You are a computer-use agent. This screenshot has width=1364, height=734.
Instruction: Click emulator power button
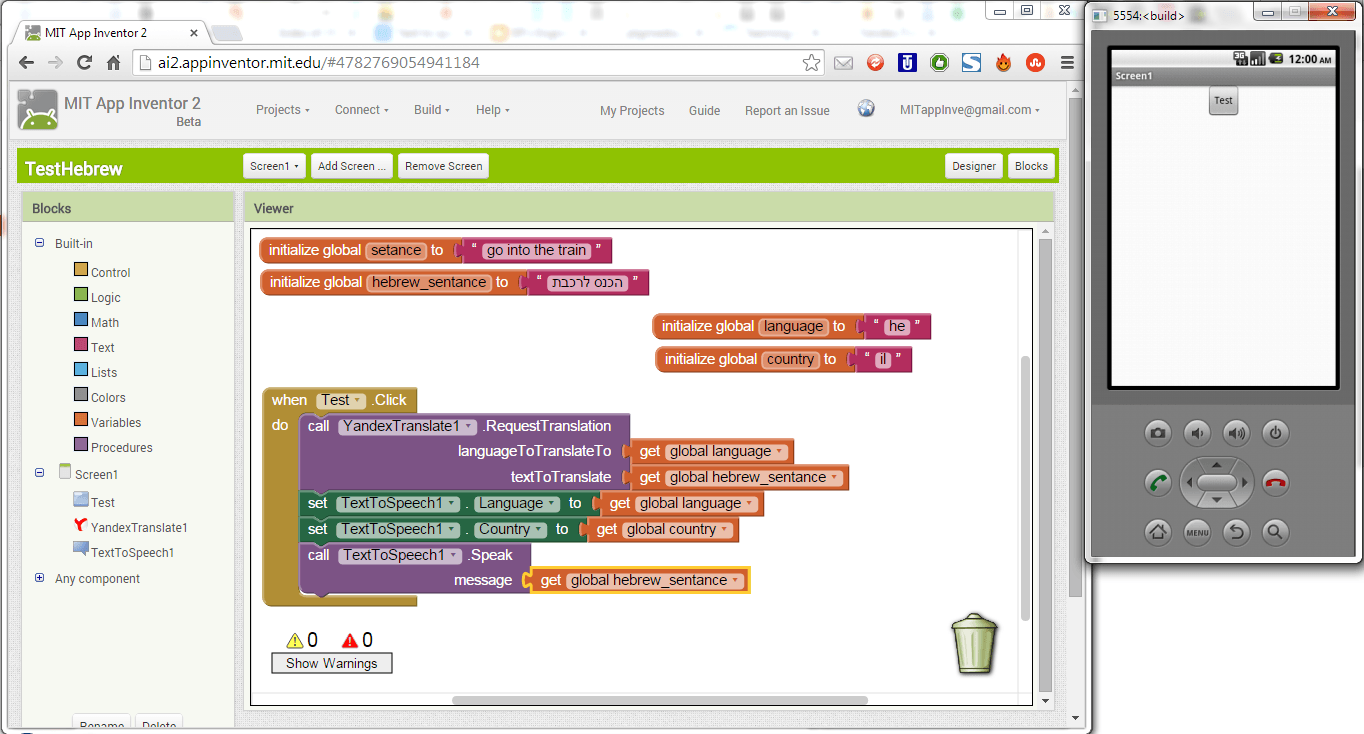coord(1275,433)
